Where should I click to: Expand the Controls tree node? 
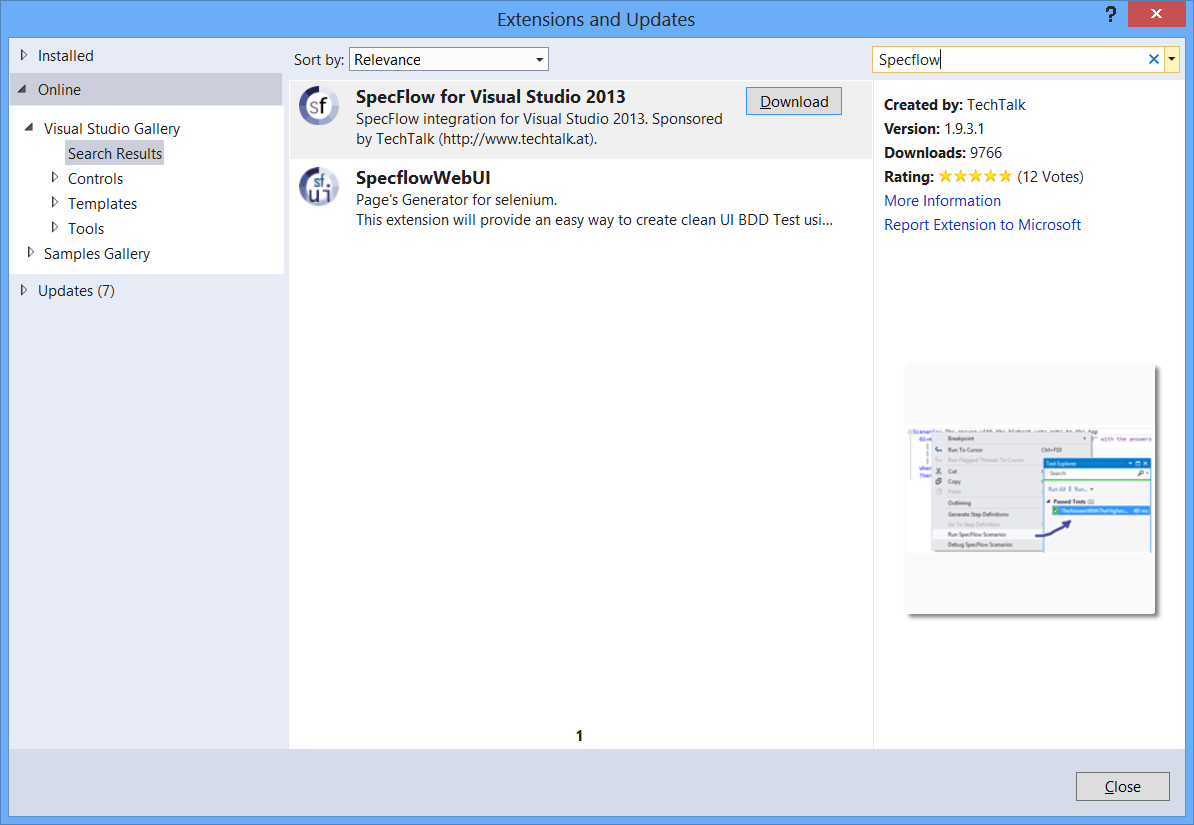coord(55,178)
